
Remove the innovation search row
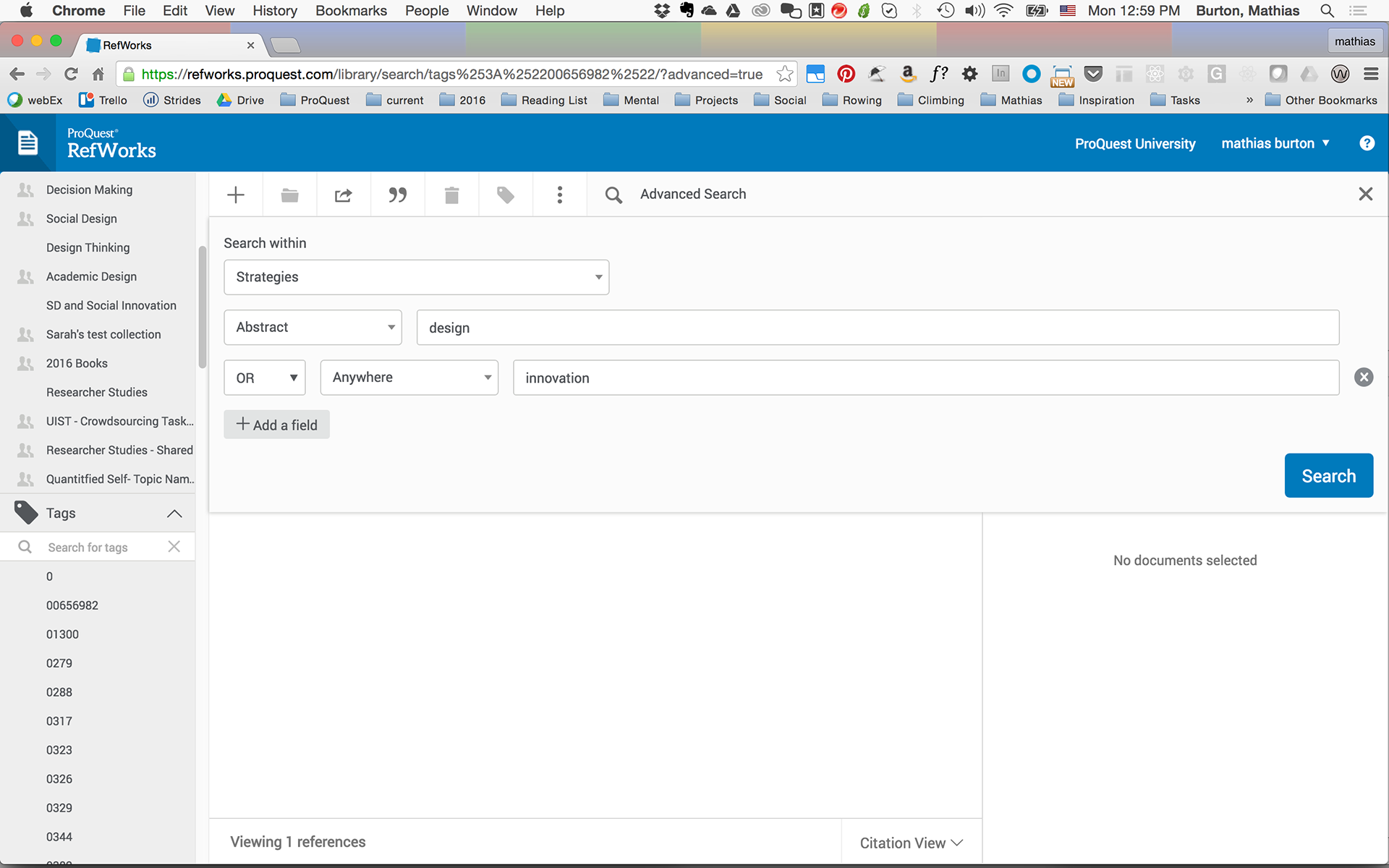pyautogui.click(x=1363, y=378)
